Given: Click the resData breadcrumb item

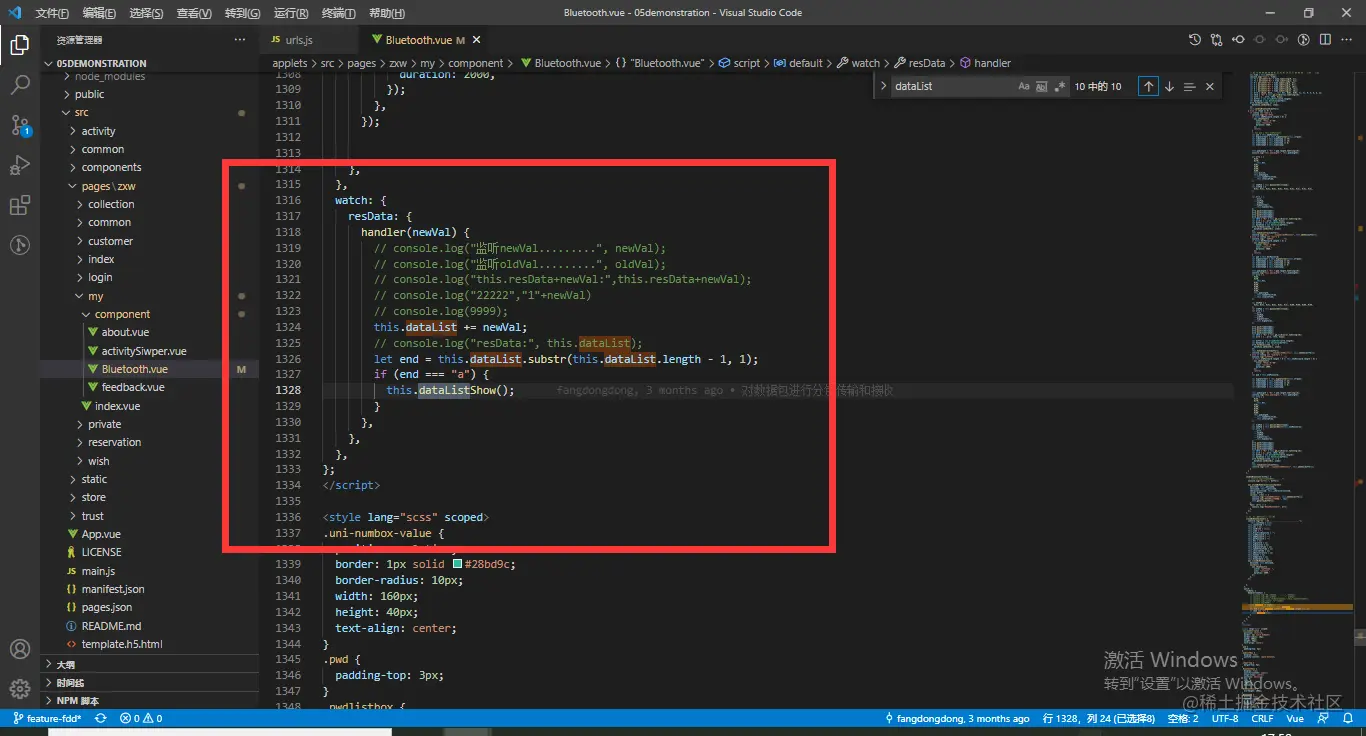Looking at the screenshot, I should (919, 63).
